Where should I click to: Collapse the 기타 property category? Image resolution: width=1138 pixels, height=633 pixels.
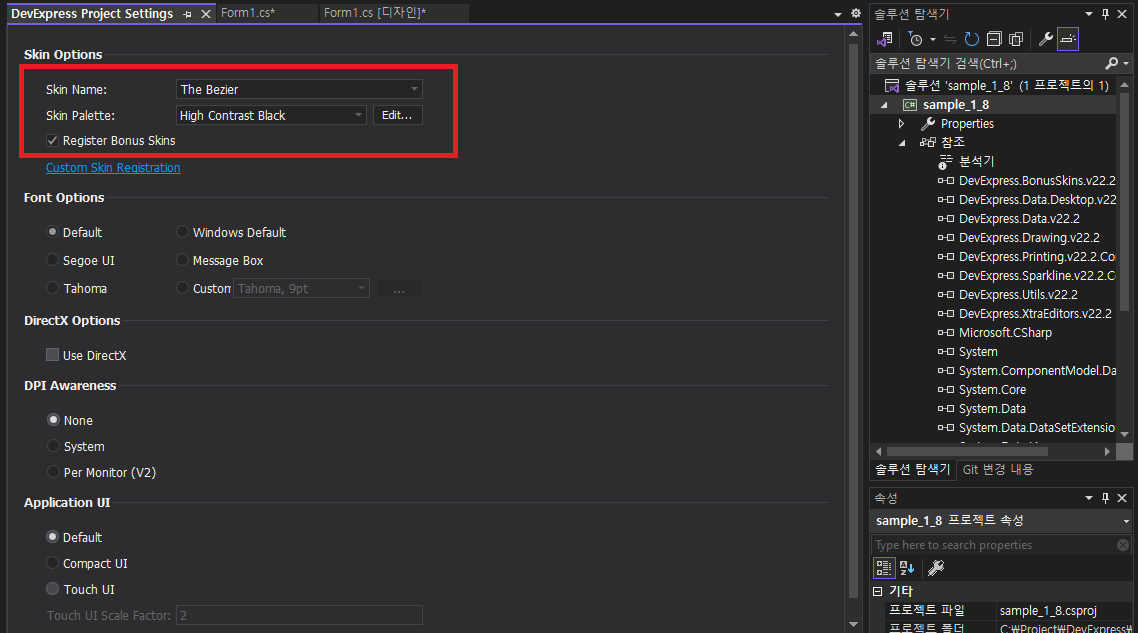877,591
